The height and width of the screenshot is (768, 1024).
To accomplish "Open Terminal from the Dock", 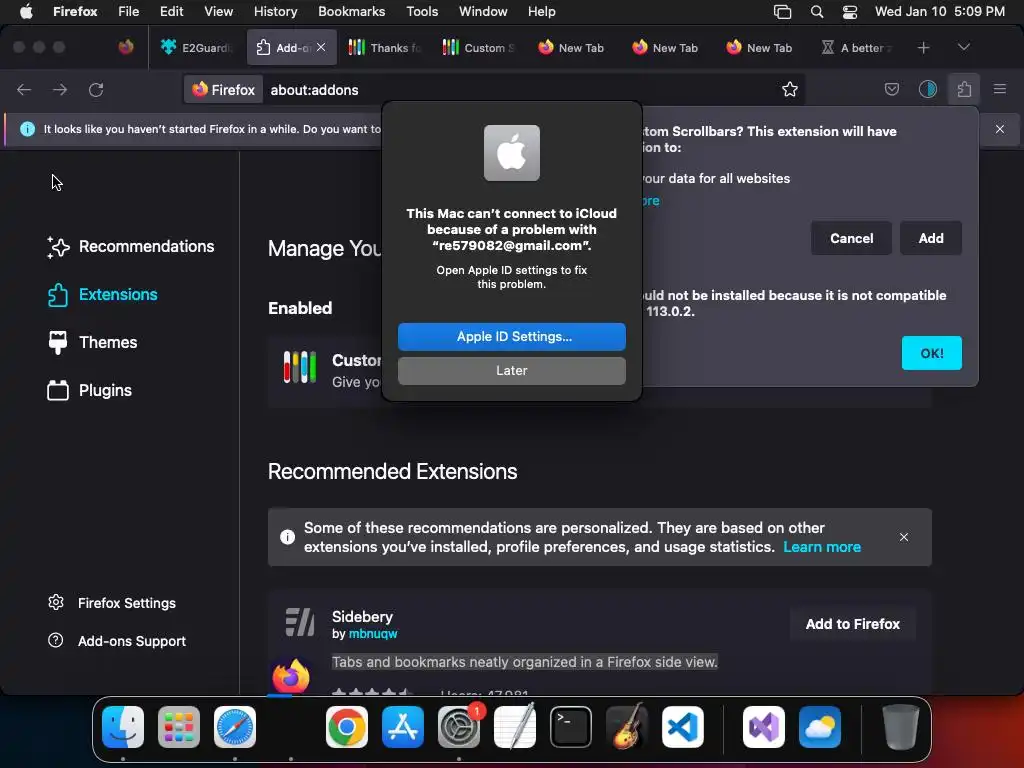I will (x=571, y=727).
